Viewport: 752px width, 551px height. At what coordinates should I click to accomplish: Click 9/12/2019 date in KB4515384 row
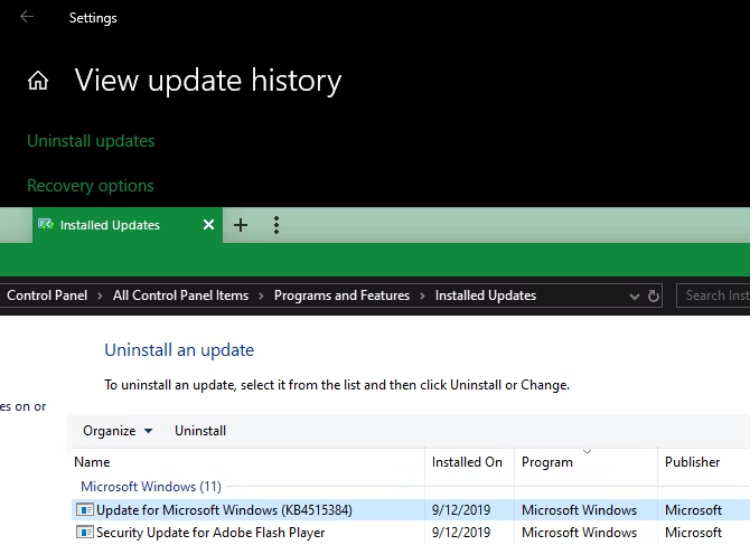pos(461,510)
